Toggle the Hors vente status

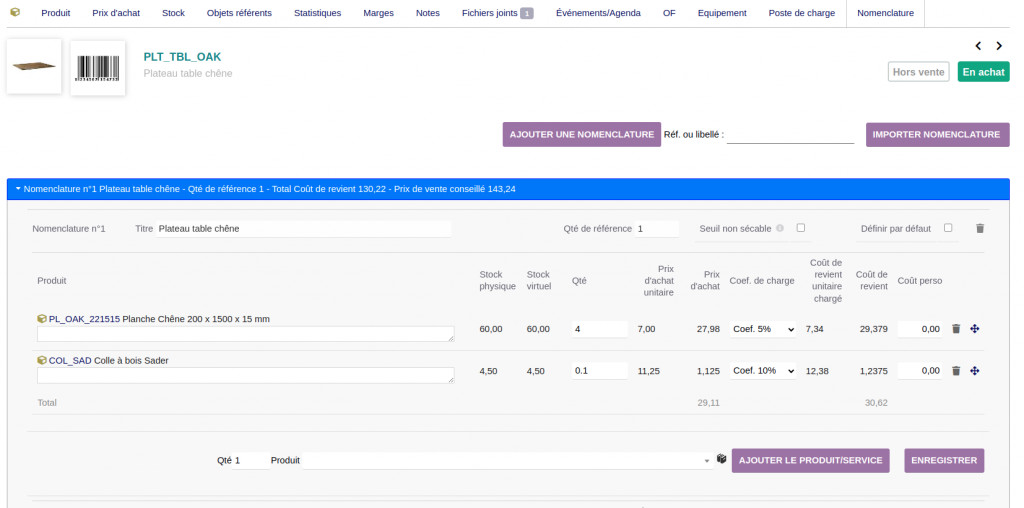click(x=918, y=72)
